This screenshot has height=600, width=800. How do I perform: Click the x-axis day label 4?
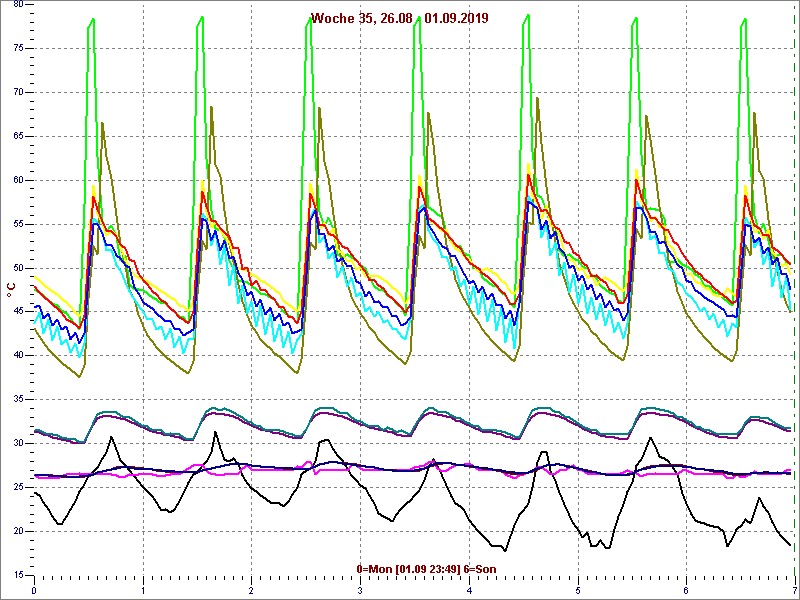click(x=469, y=591)
